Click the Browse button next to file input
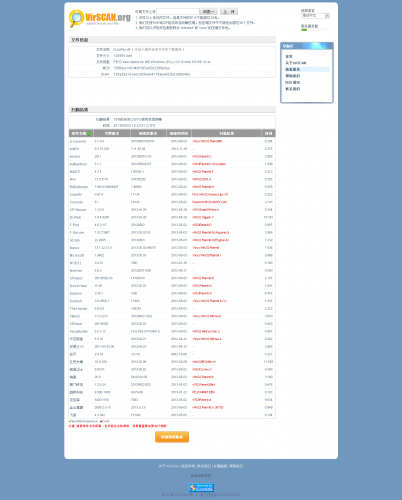402x500 pixels. pos(209,12)
